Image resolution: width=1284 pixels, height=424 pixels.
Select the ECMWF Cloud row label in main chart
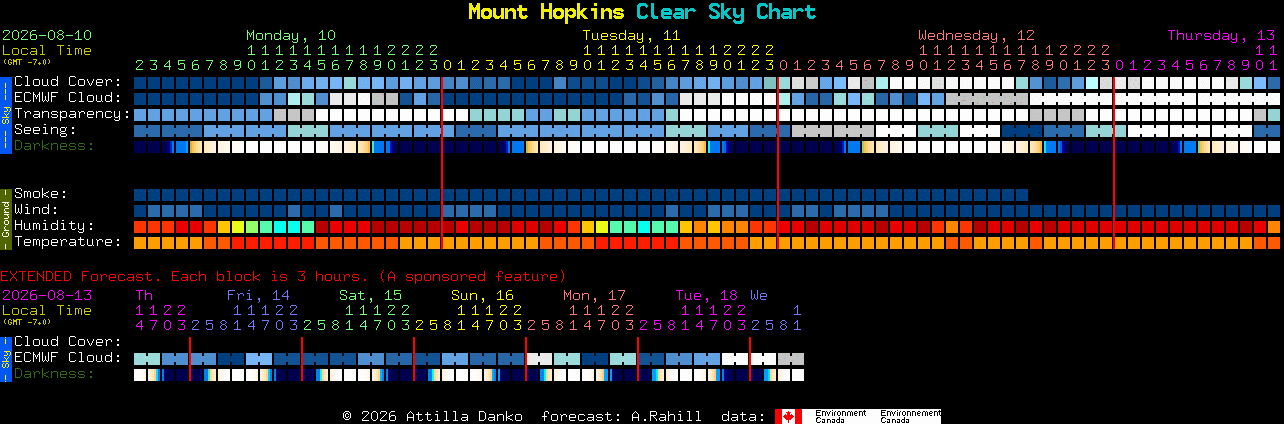point(68,98)
